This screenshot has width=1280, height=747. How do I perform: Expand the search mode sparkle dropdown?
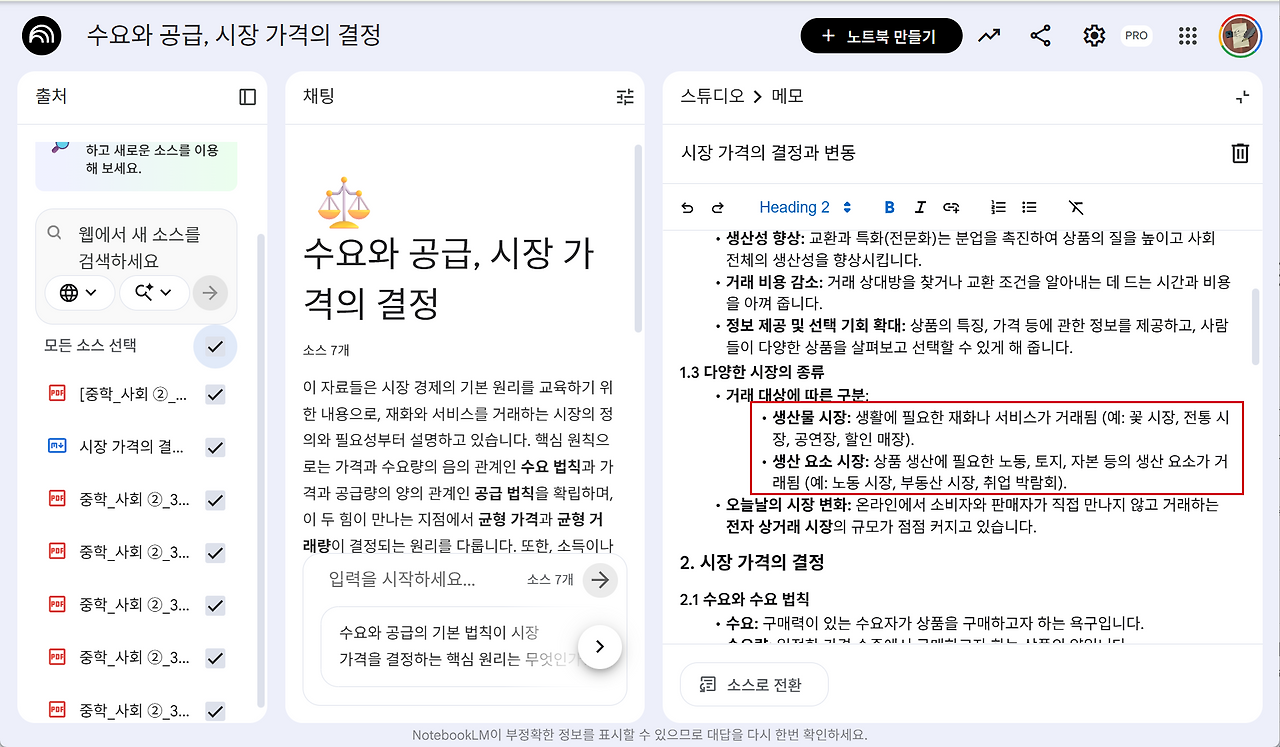[154, 293]
